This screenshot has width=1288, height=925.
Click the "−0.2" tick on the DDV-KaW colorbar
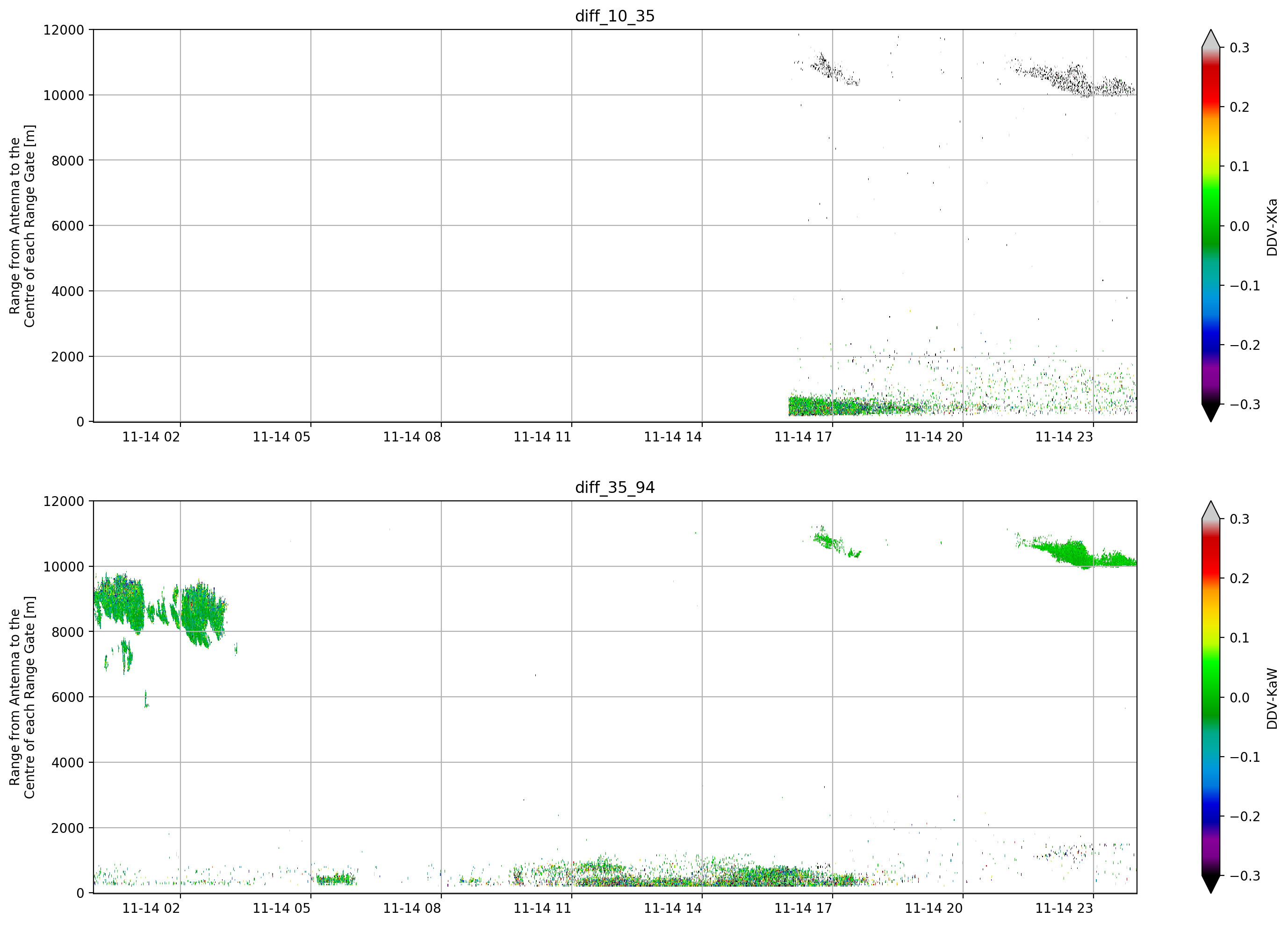click(x=1245, y=817)
